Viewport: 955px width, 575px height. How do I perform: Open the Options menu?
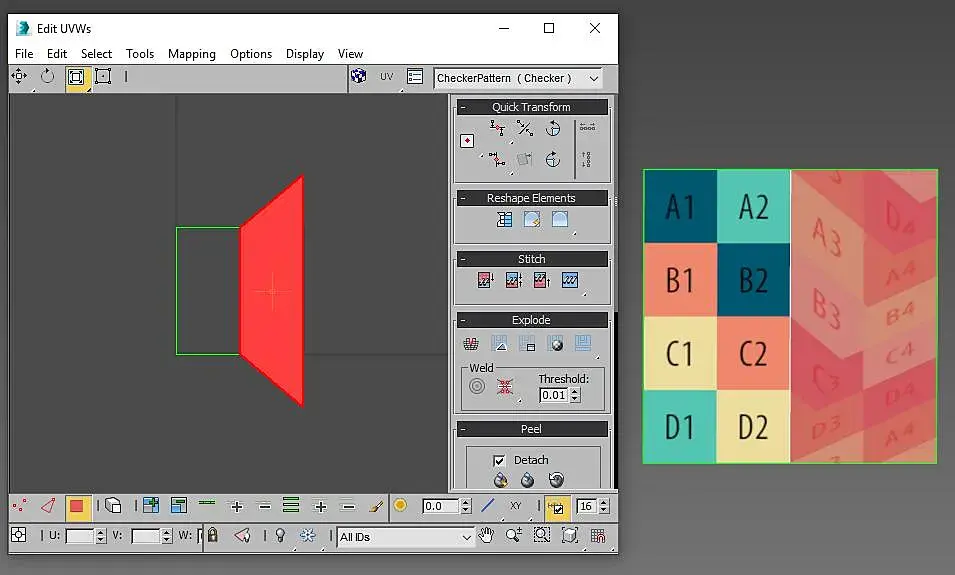click(251, 54)
